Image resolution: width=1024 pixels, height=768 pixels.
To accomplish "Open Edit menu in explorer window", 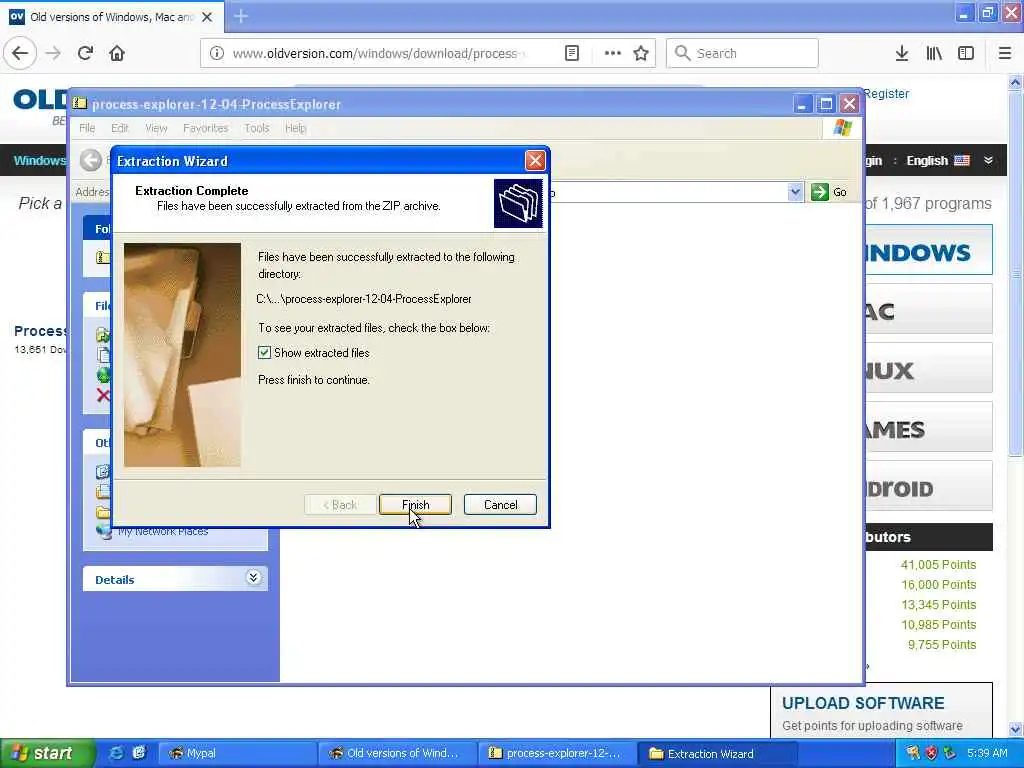I will [x=120, y=128].
